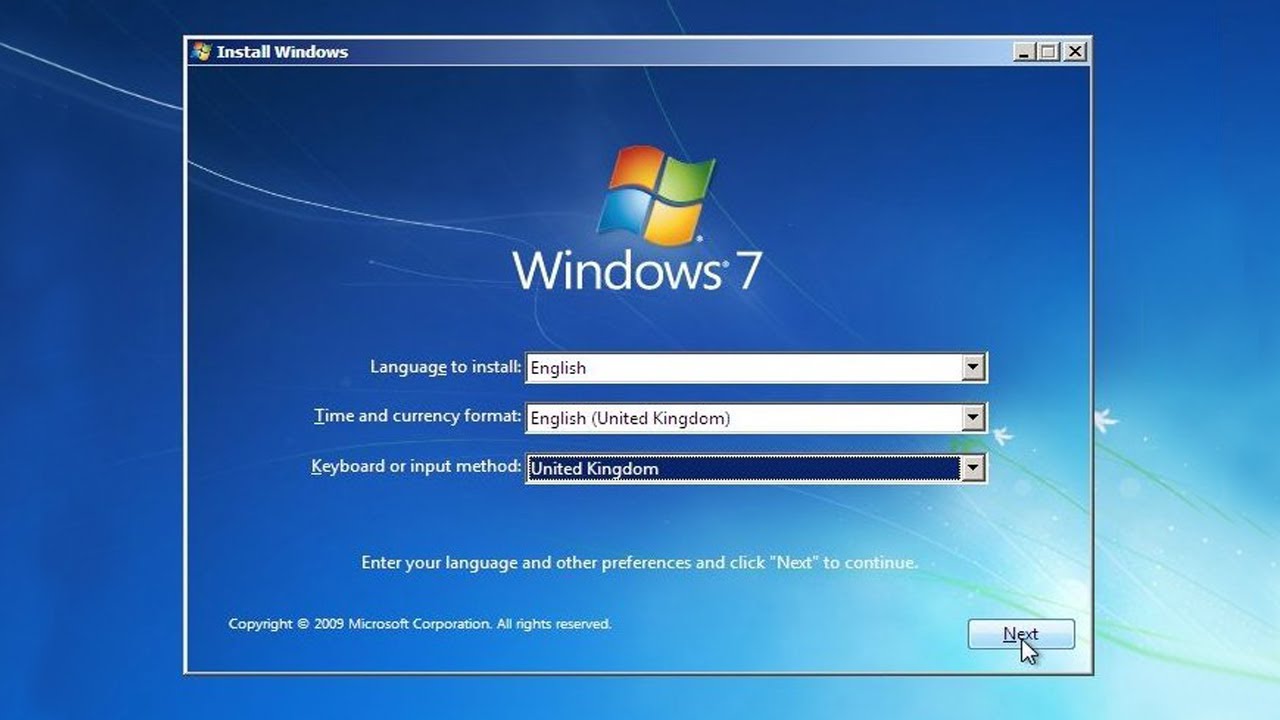Click the Next button
This screenshot has width=1280, height=720.
pyautogui.click(x=1021, y=634)
